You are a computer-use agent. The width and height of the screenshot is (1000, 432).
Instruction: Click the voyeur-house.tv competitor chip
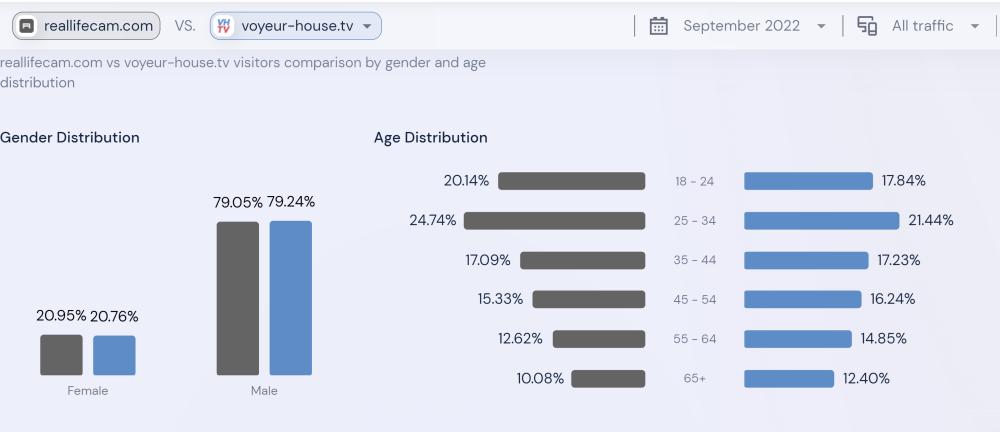(295, 26)
